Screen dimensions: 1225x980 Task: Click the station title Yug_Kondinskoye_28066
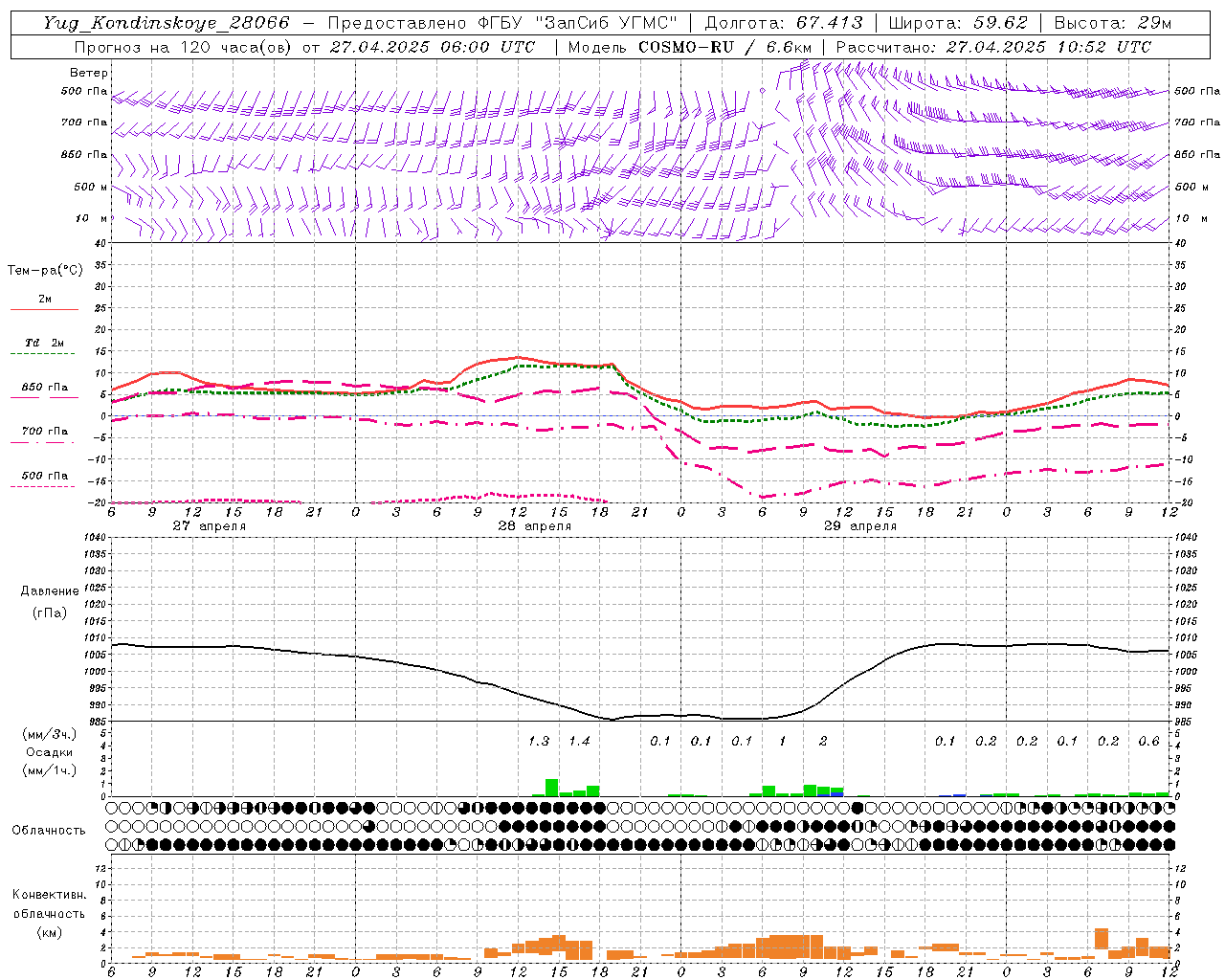(x=167, y=23)
